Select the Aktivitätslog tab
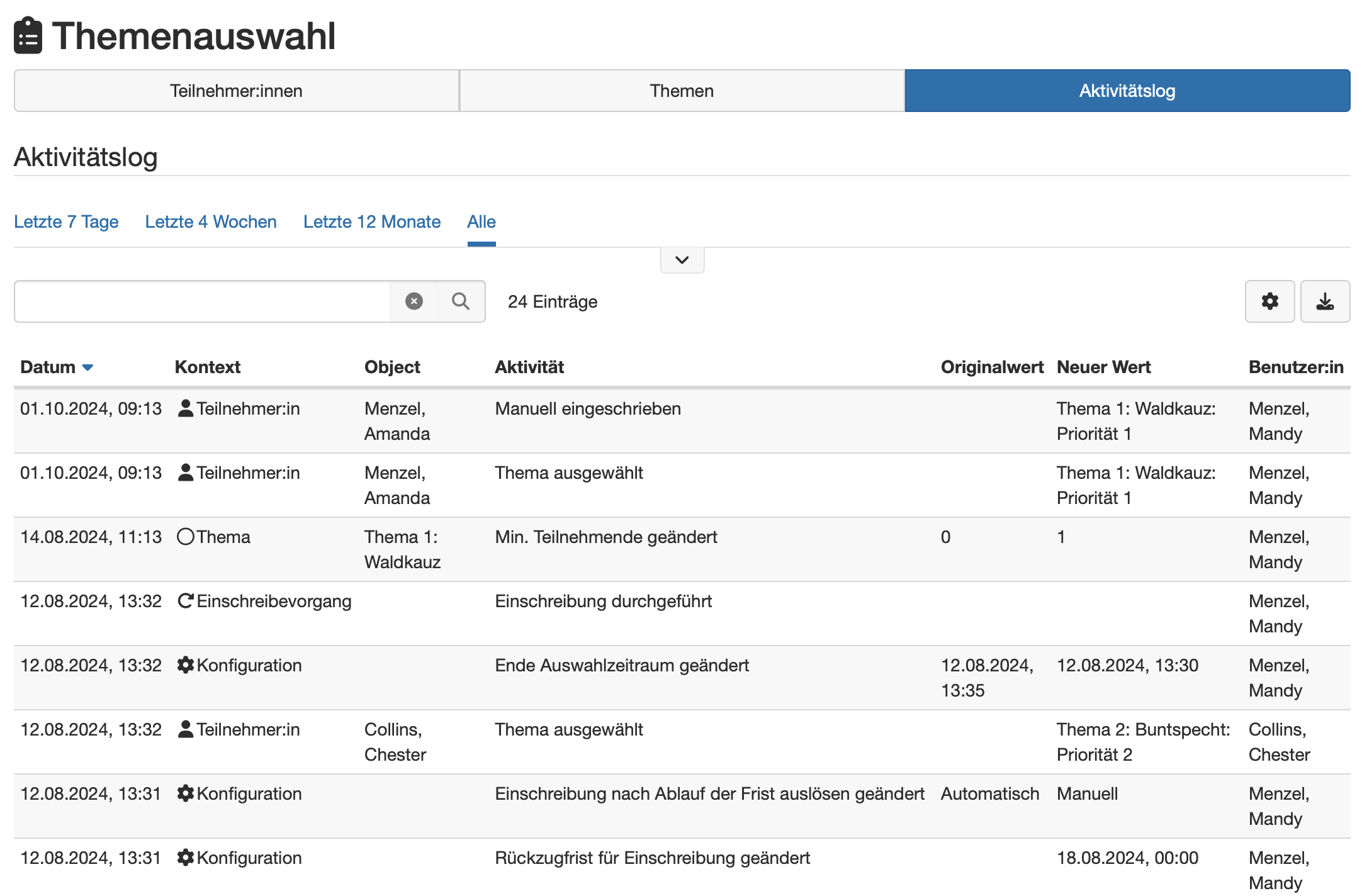Viewport: 1362px width, 896px height. tap(1127, 91)
